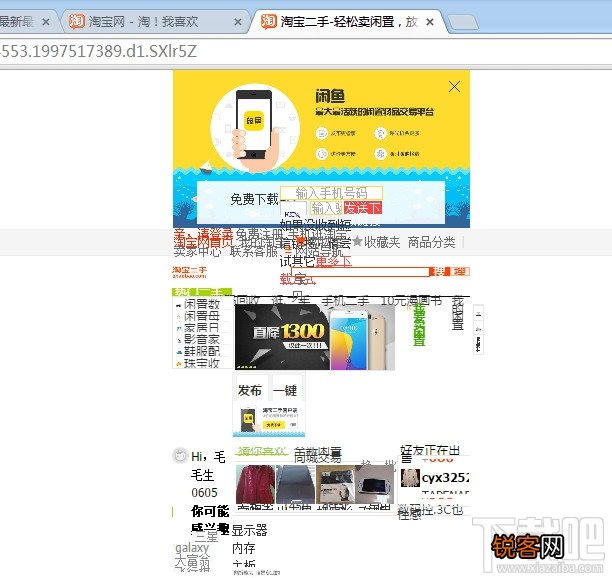The image size is (612, 578).
Task: Open the 手机二手 navigation link
Action: (345, 301)
